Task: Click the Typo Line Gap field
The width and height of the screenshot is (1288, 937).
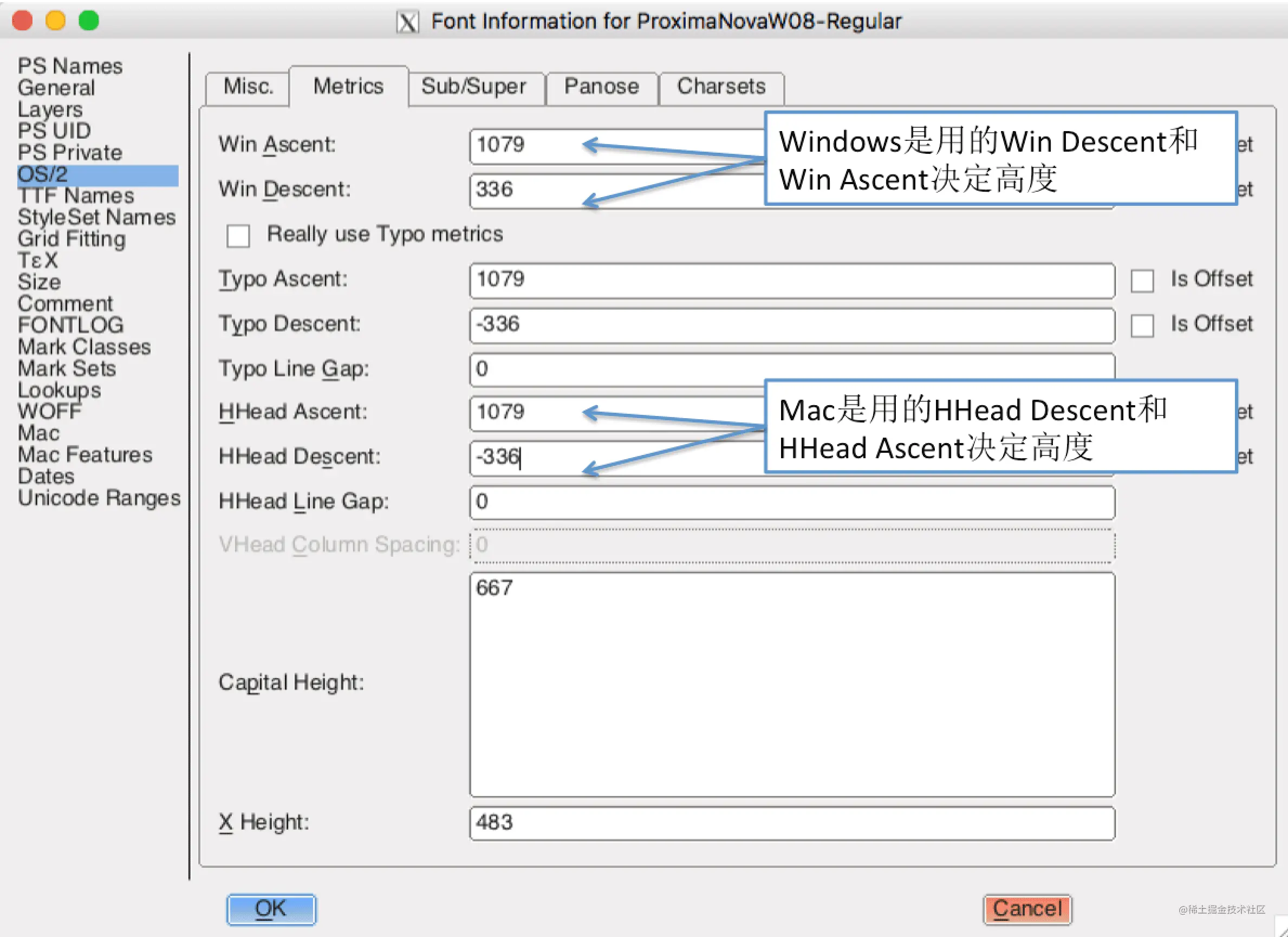Action: (x=792, y=370)
